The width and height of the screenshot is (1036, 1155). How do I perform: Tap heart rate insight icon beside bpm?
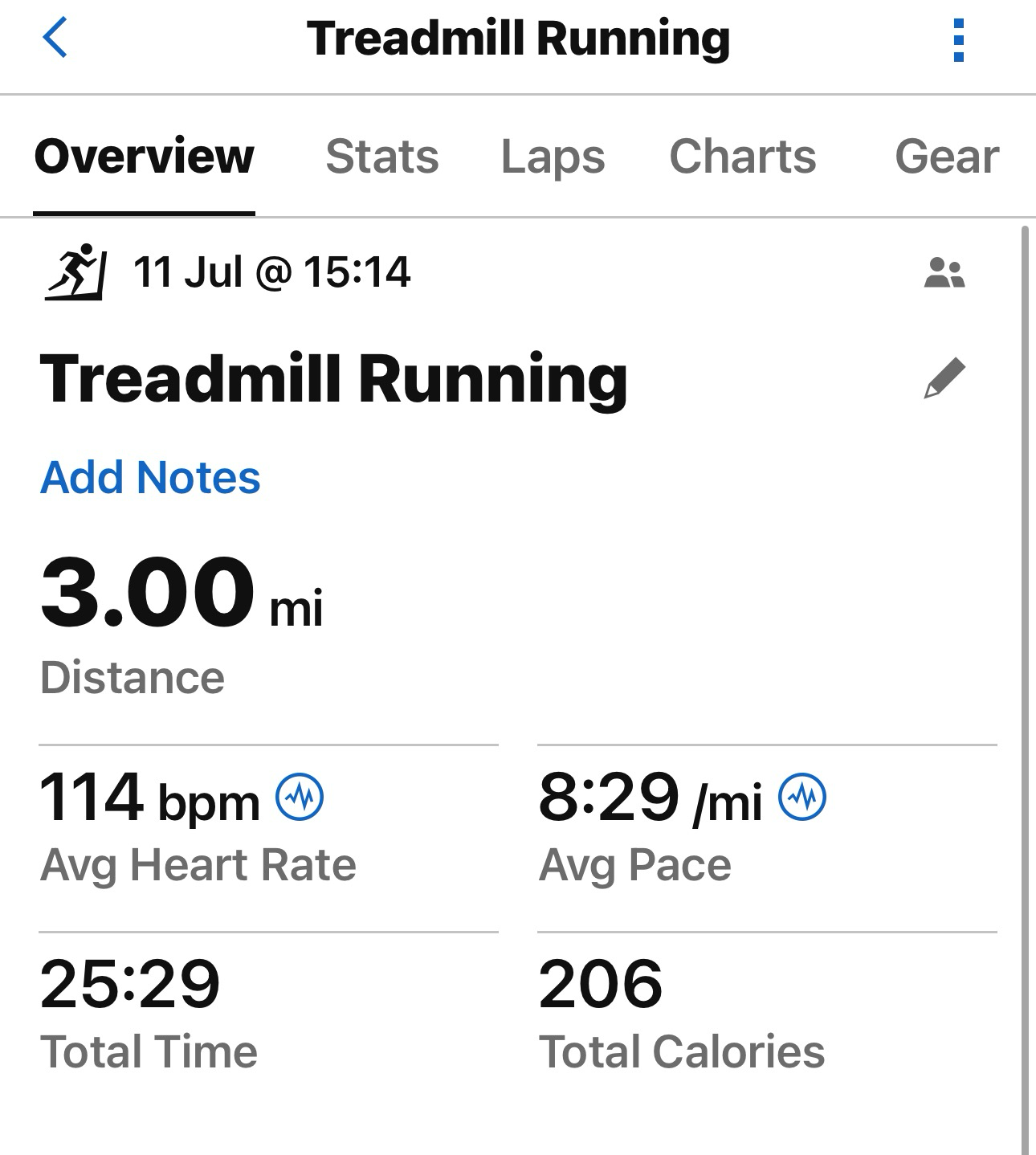(x=300, y=797)
